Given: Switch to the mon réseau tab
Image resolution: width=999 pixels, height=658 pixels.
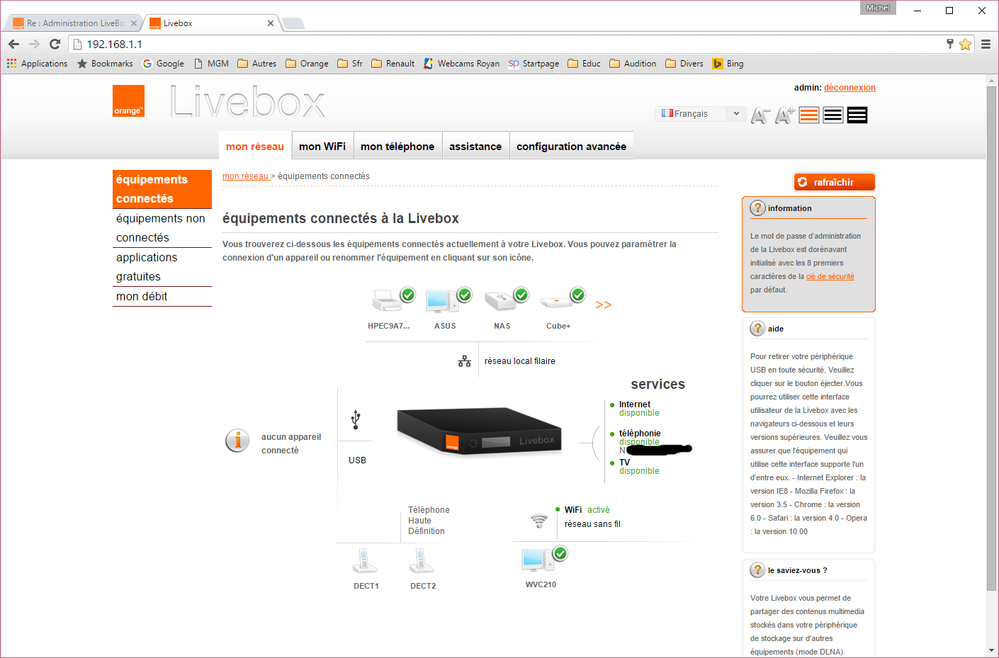Looking at the screenshot, I should click(255, 146).
